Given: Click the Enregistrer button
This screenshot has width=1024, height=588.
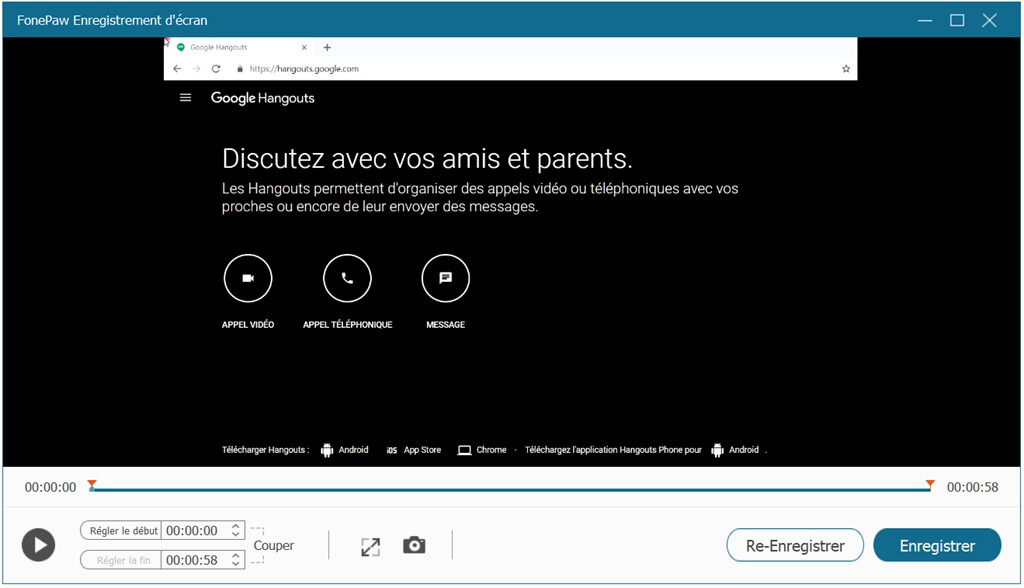Looking at the screenshot, I should 936,546.
